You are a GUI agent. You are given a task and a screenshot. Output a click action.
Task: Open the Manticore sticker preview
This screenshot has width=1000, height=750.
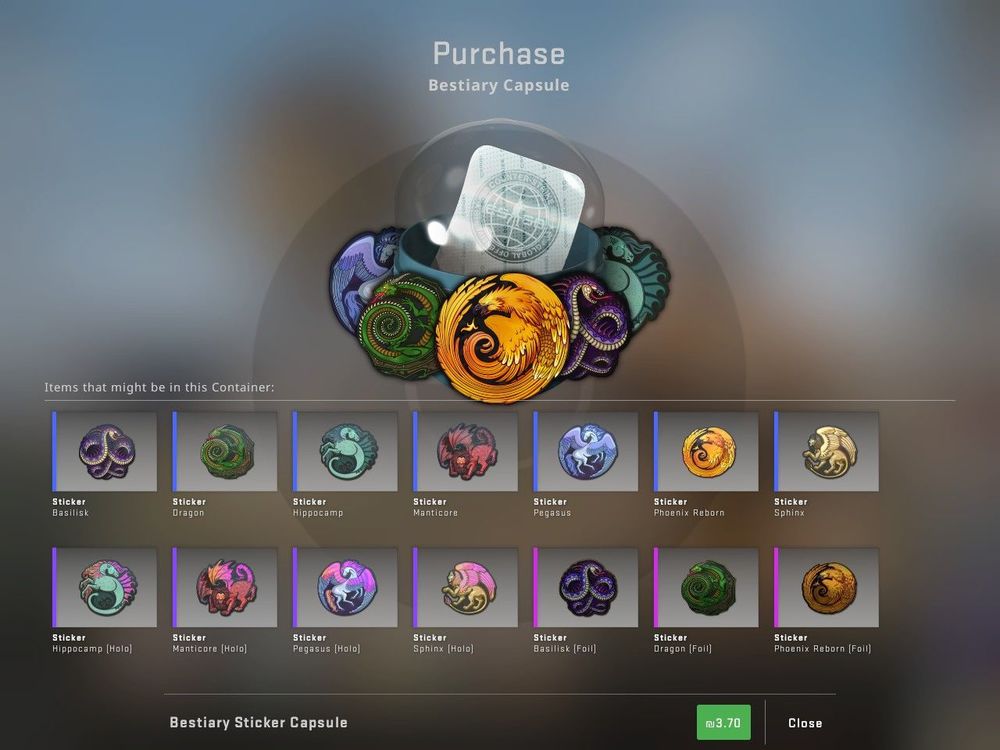(x=466, y=452)
